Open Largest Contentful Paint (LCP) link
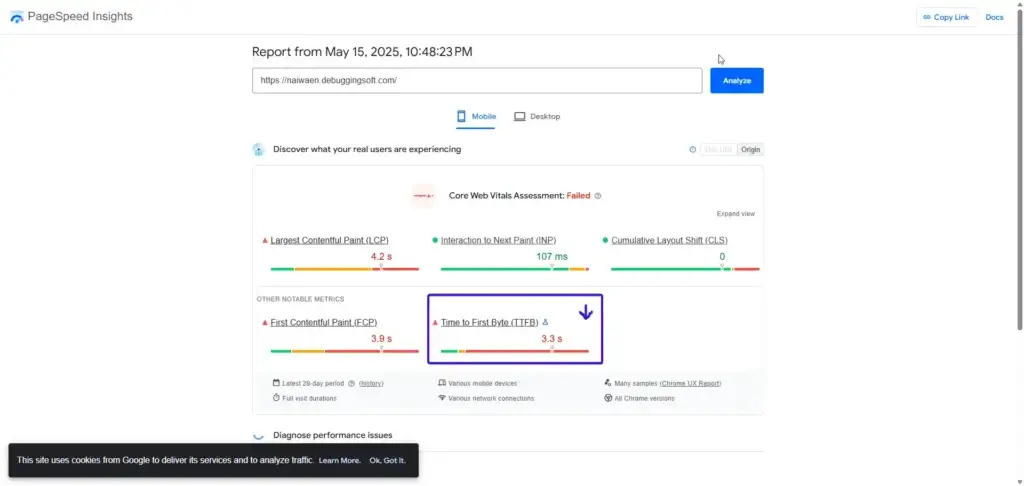 click(329, 240)
